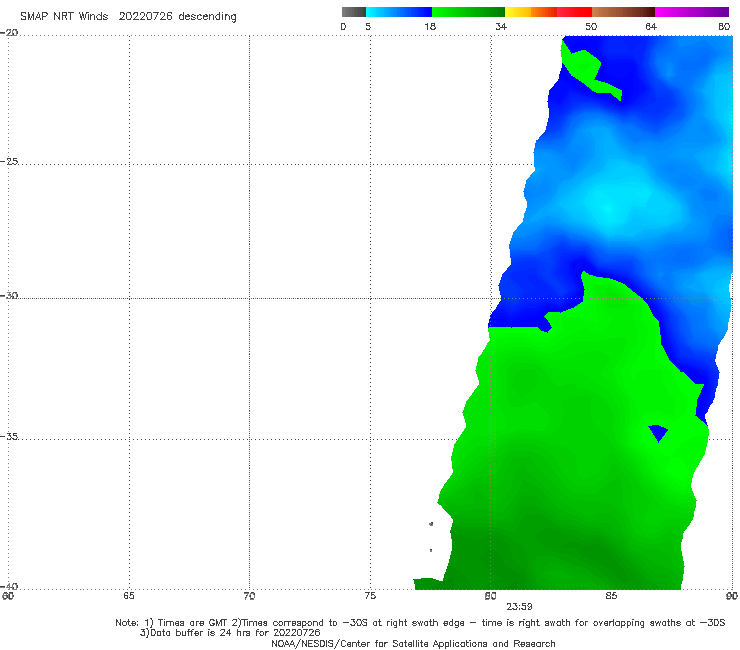Click the gray 0-5 segment of color bar
Image resolution: width=740 pixels, height=650 pixels.
[354, 12]
